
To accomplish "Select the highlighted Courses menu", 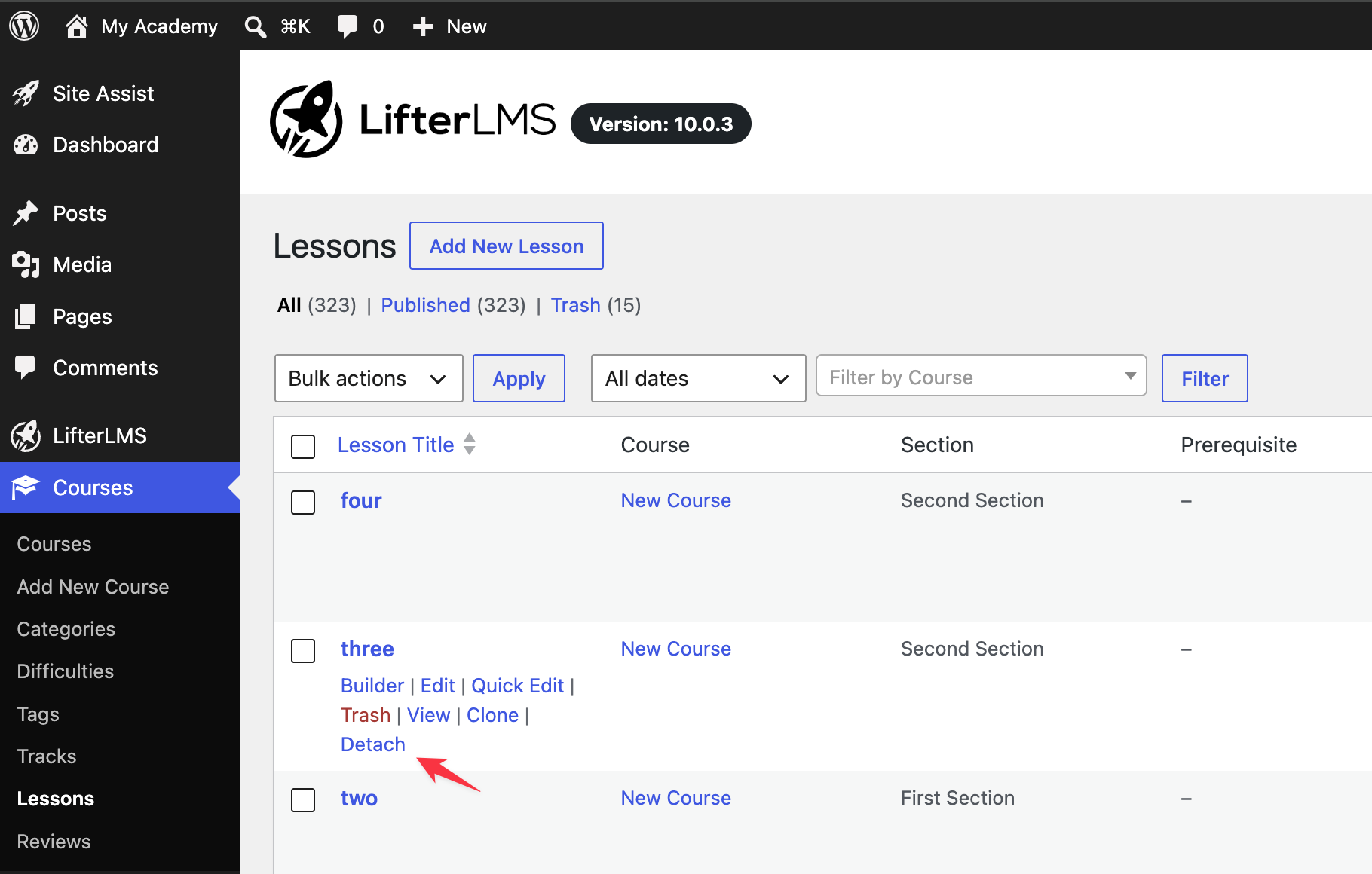I will pos(120,487).
